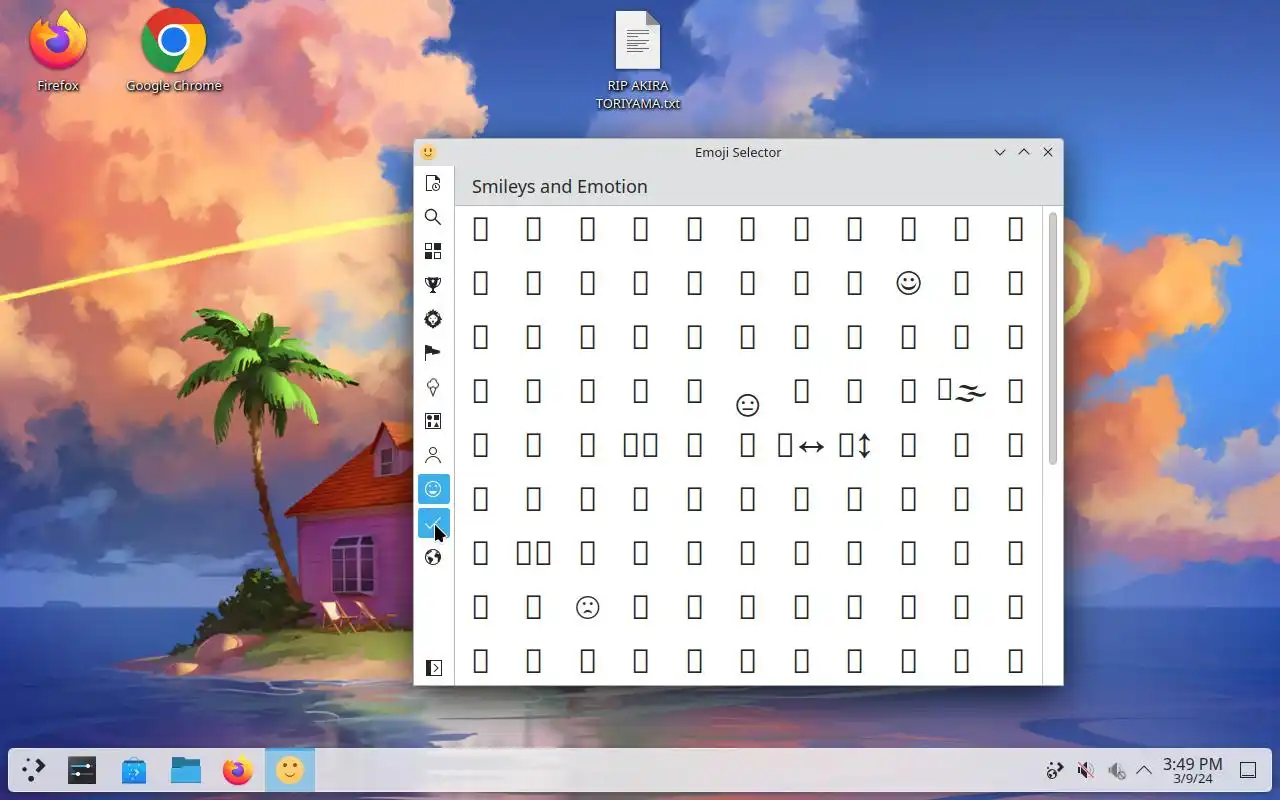
Task: Close the Emoji Selector window
Action: [1048, 152]
